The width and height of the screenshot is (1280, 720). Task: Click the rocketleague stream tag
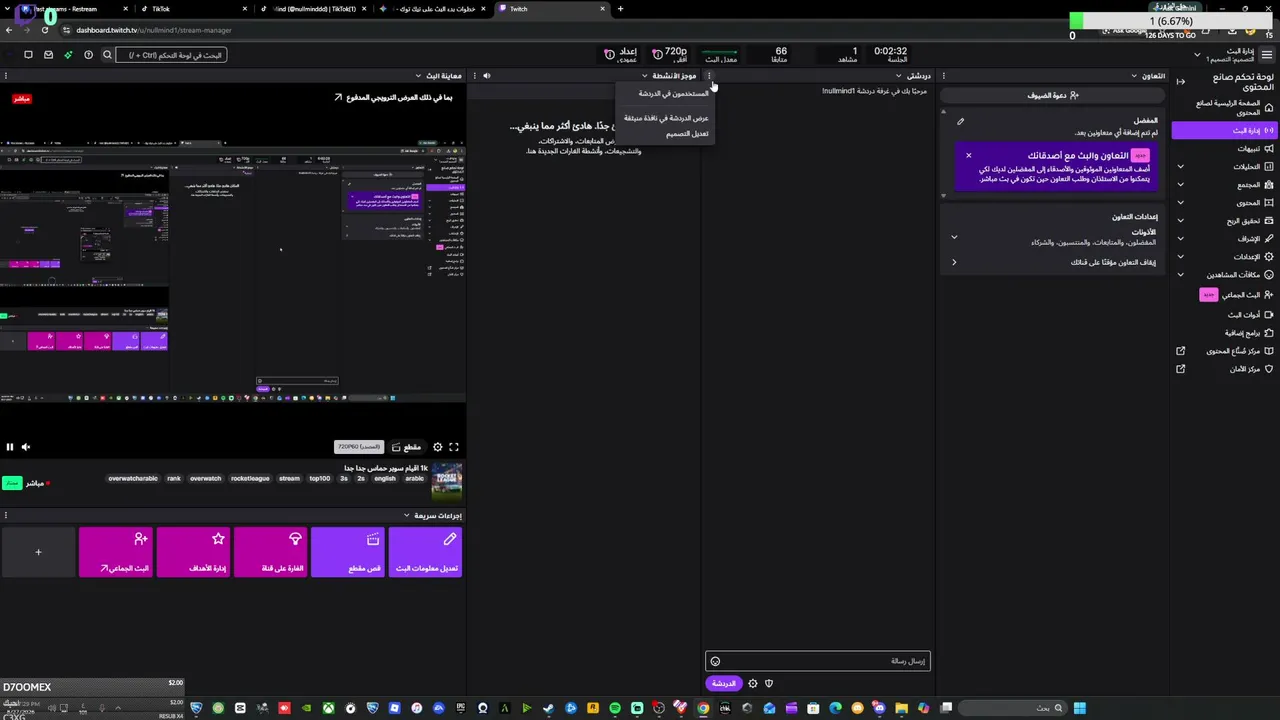pos(250,479)
